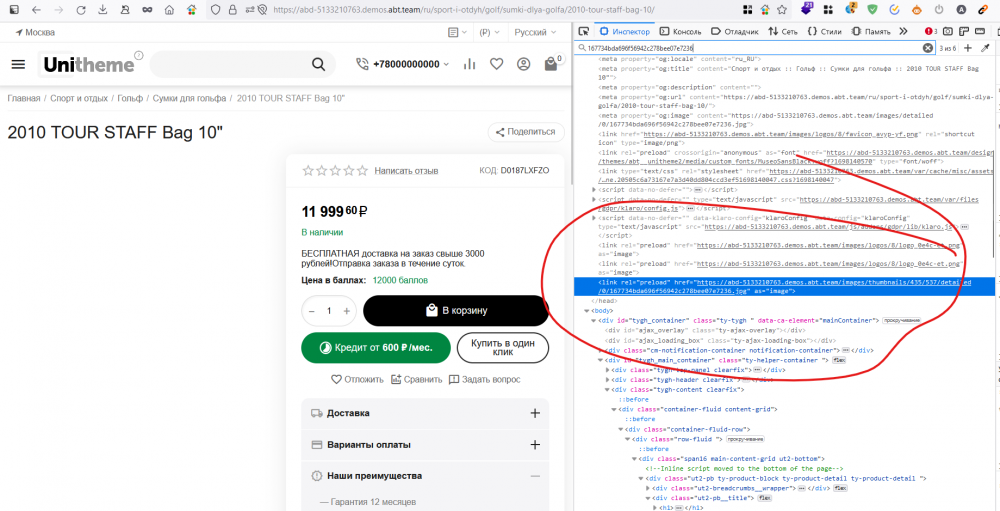Image resolution: width=1000 pixels, height=511 pixels.
Task: Clear the Inspector search field
Action: [927, 48]
